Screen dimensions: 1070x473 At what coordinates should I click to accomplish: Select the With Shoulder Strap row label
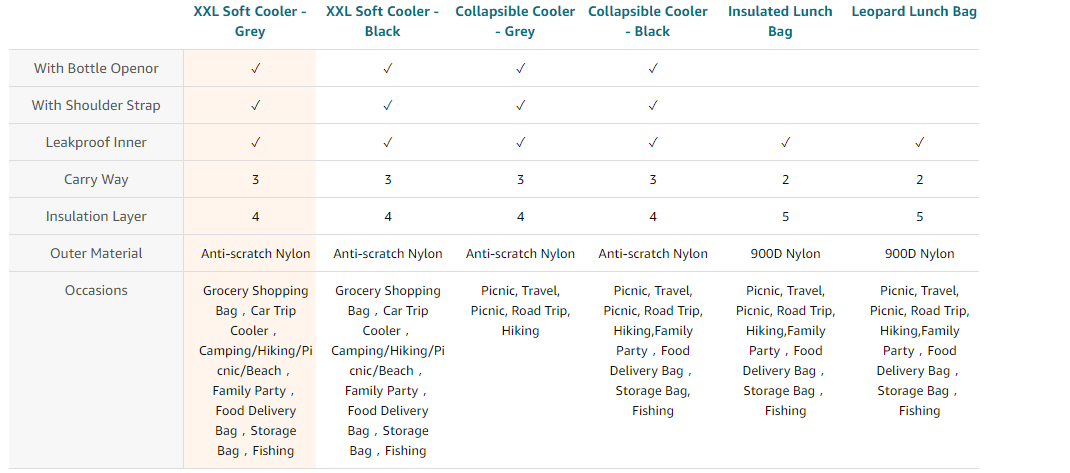coord(96,105)
